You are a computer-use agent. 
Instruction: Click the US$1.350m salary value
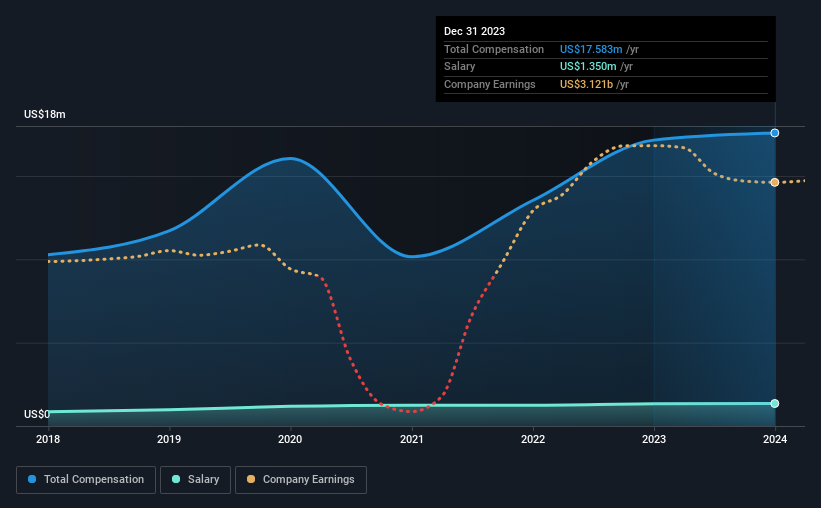click(x=588, y=67)
